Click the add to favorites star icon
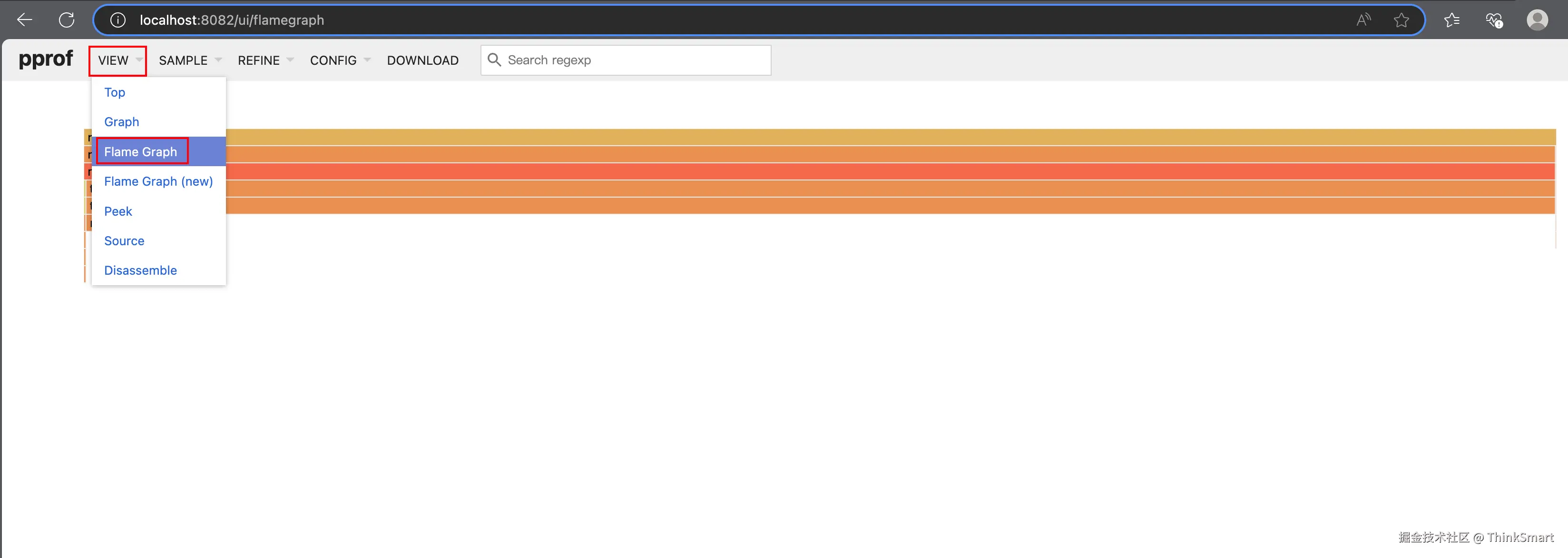The height and width of the screenshot is (558, 1568). [1401, 20]
